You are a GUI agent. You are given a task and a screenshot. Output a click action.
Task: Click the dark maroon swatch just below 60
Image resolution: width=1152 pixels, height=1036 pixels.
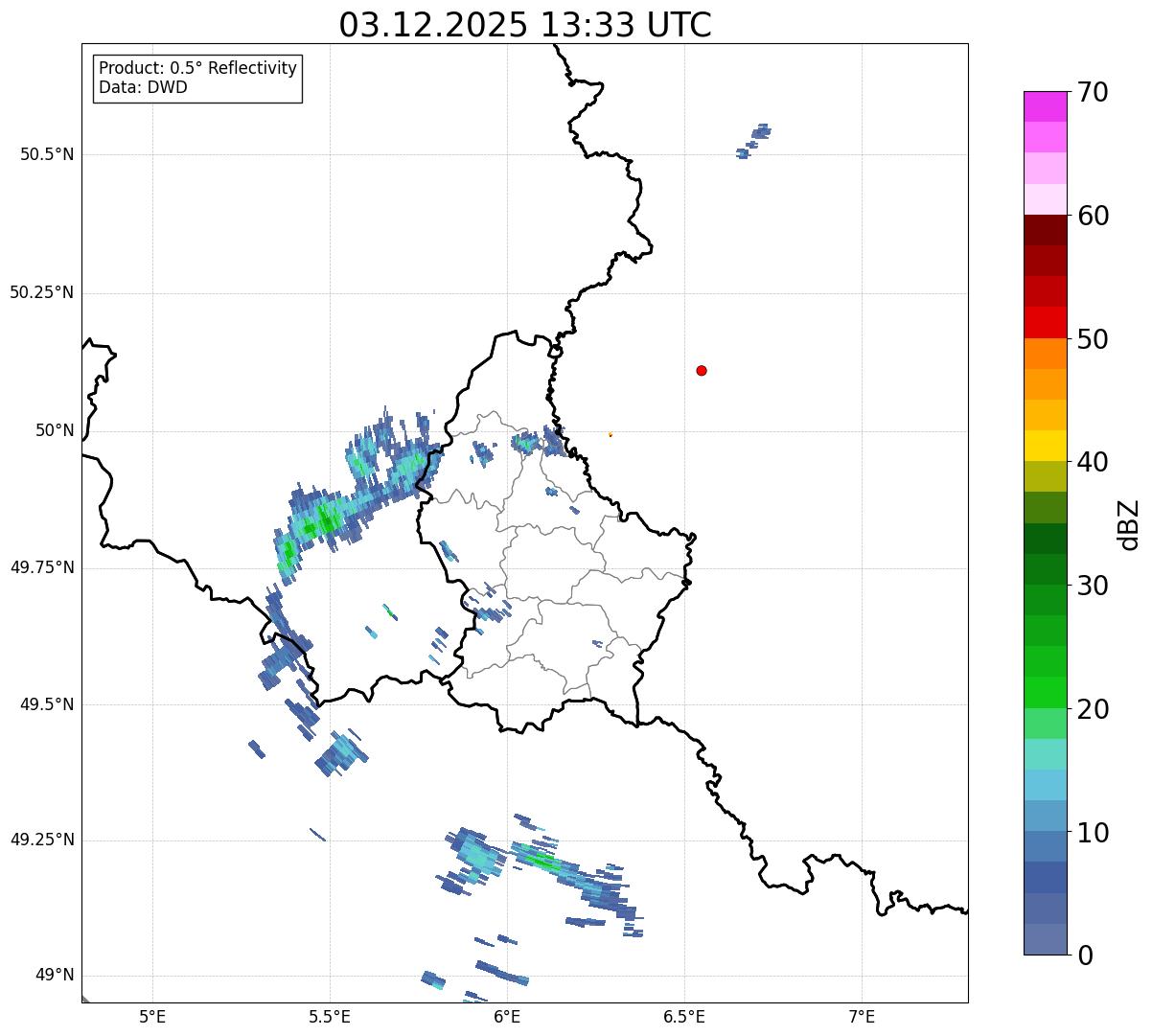[x=1046, y=230]
